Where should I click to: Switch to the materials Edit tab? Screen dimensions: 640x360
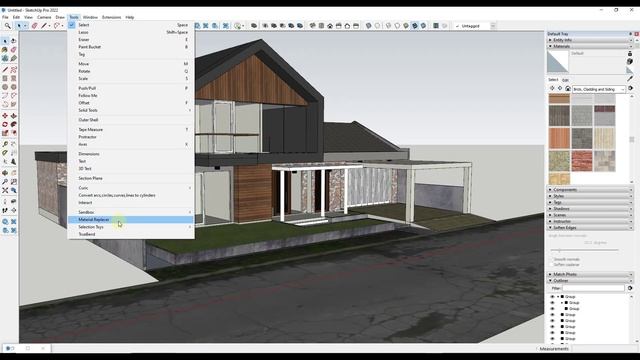[x=565, y=80]
